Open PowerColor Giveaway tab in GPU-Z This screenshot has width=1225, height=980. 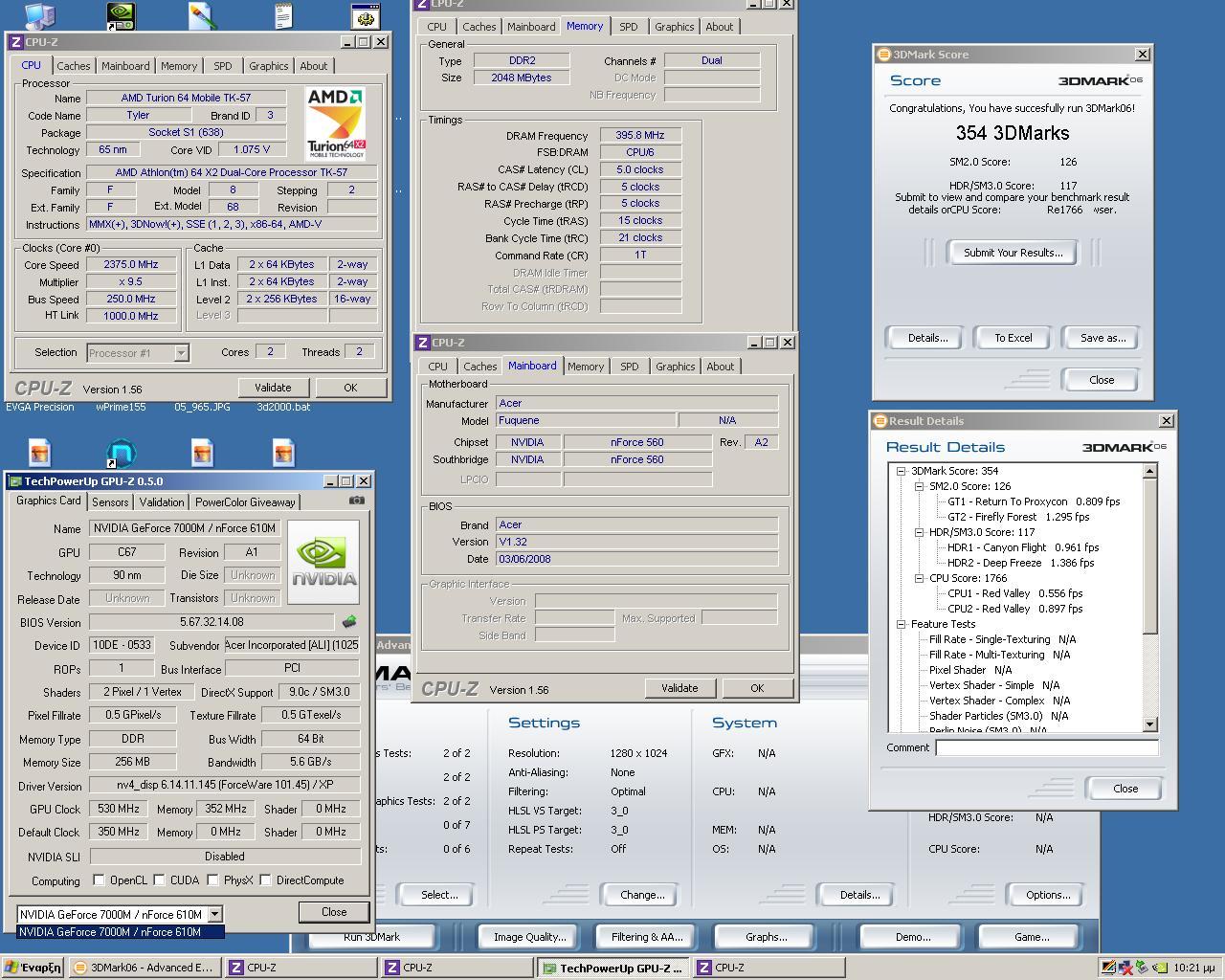pyautogui.click(x=246, y=502)
